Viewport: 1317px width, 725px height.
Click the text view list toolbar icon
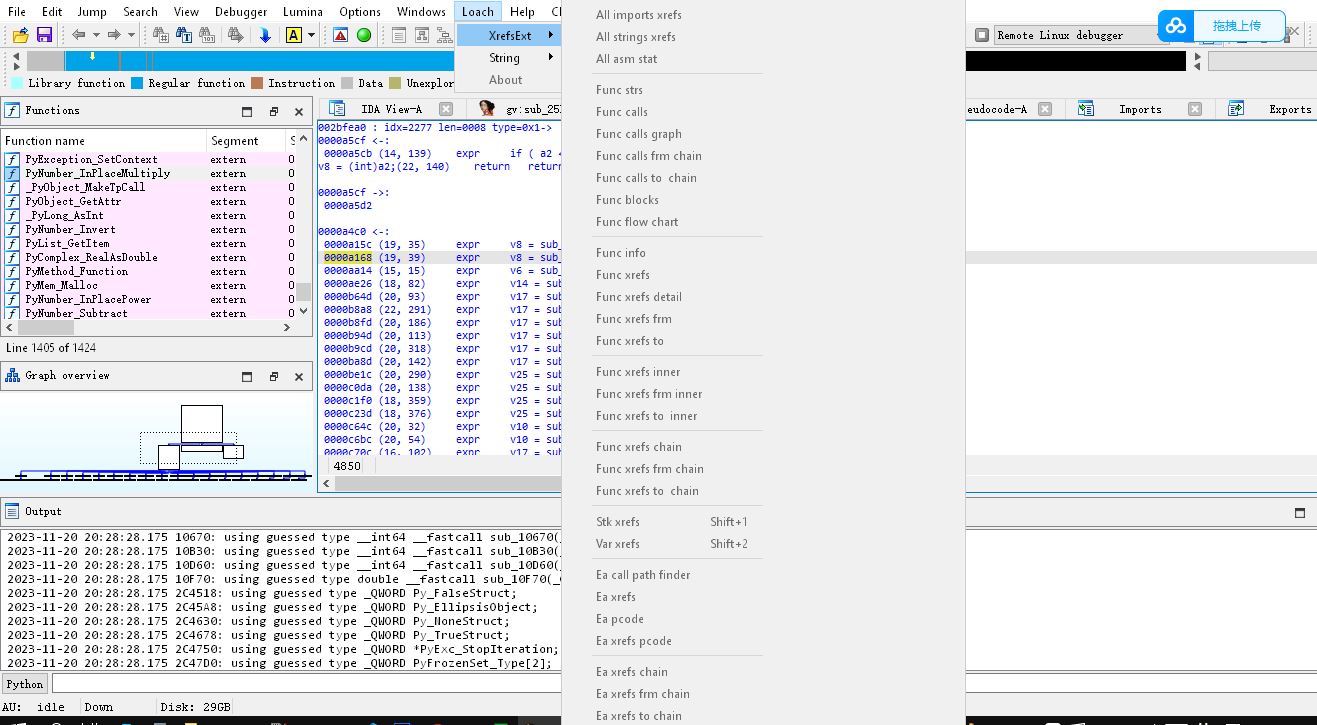click(x=399, y=35)
